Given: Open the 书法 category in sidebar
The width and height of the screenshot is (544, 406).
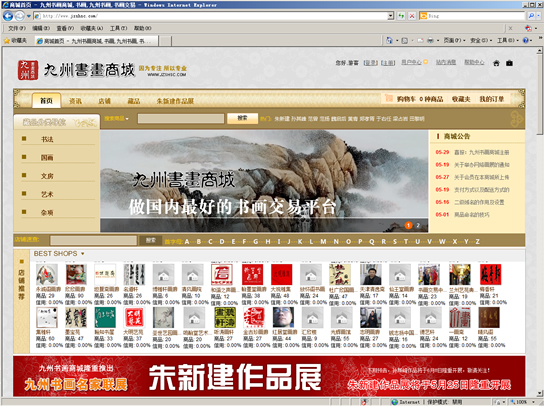Looking at the screenshot, I should (x=47, y=139).
